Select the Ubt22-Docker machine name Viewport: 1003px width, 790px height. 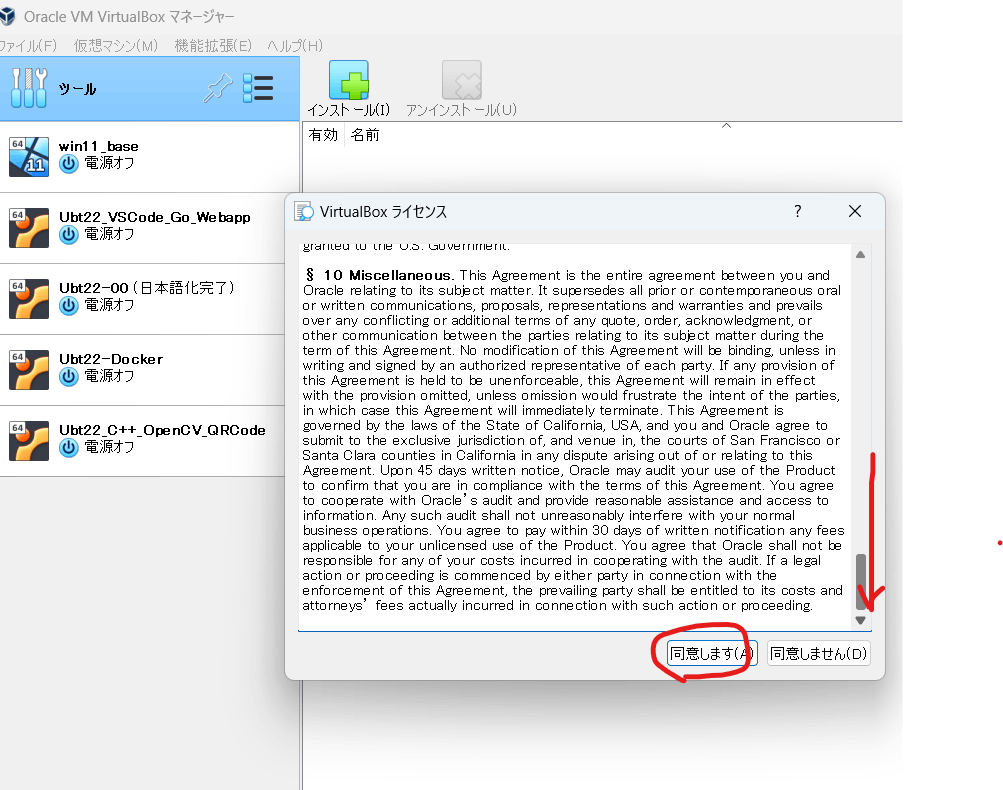coord(111,359)
